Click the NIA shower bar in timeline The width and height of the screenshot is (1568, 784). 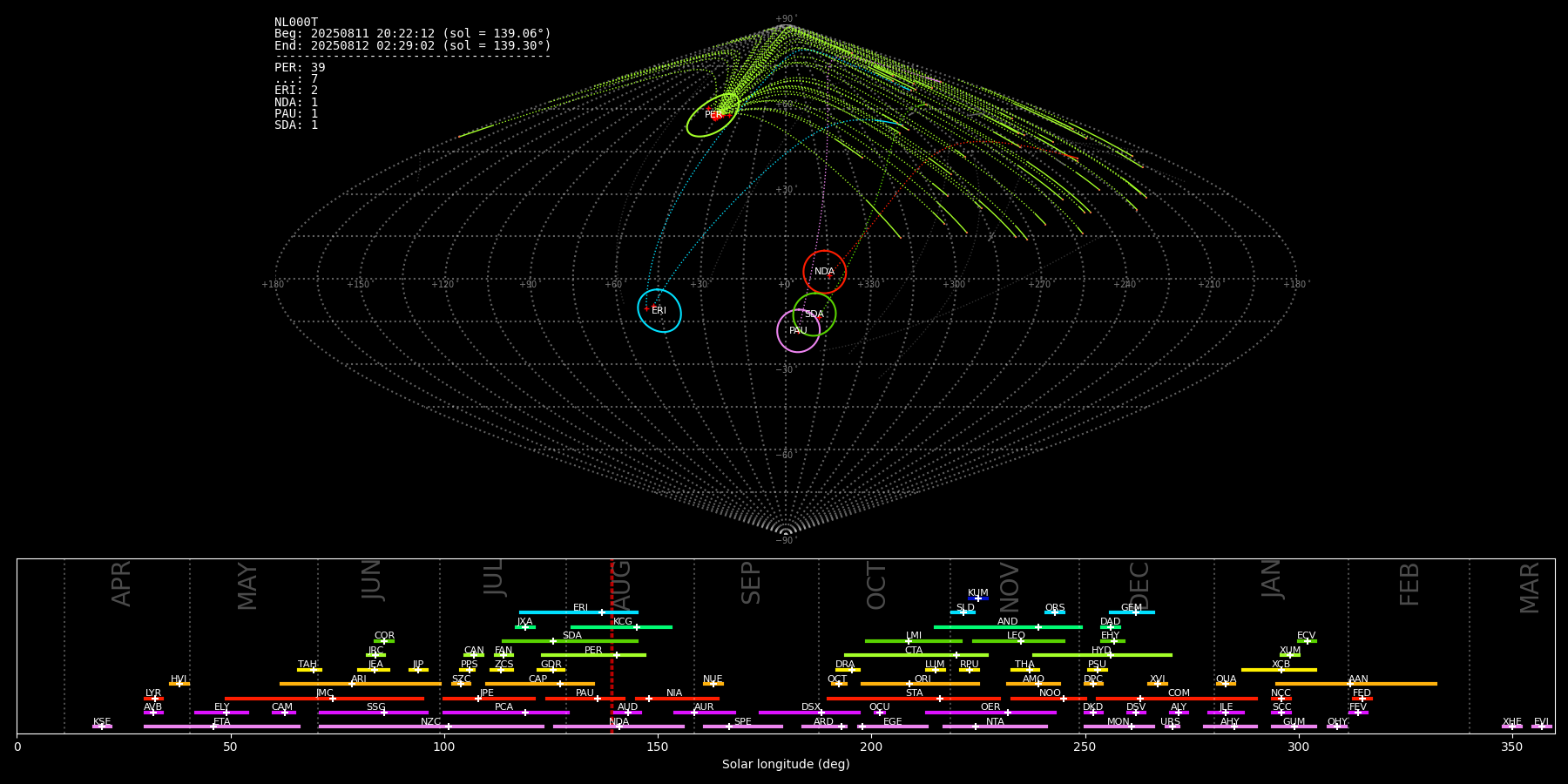(677, 699)
